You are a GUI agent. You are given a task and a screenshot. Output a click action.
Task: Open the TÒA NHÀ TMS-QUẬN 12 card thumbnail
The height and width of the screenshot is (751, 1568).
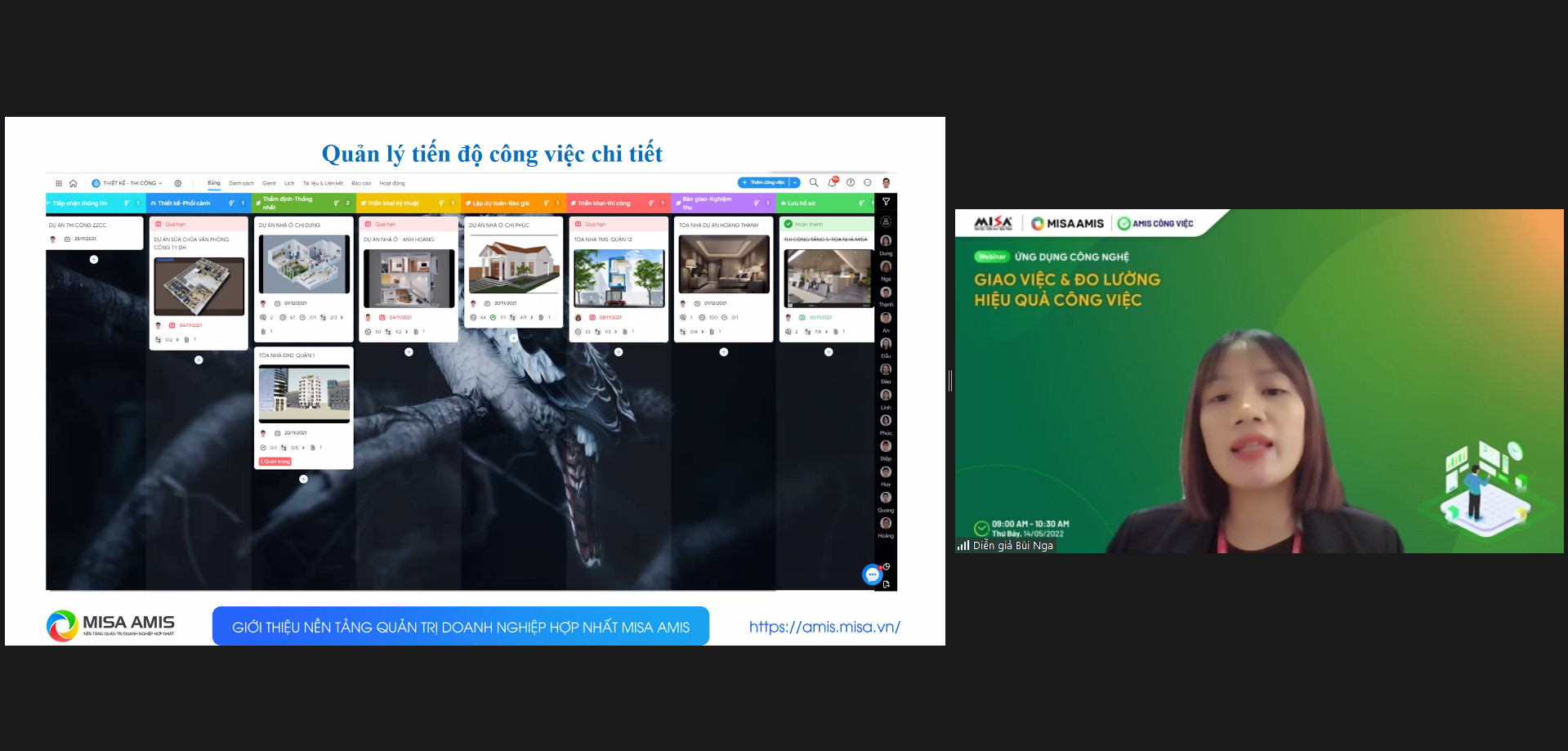(x=619, y=278)
